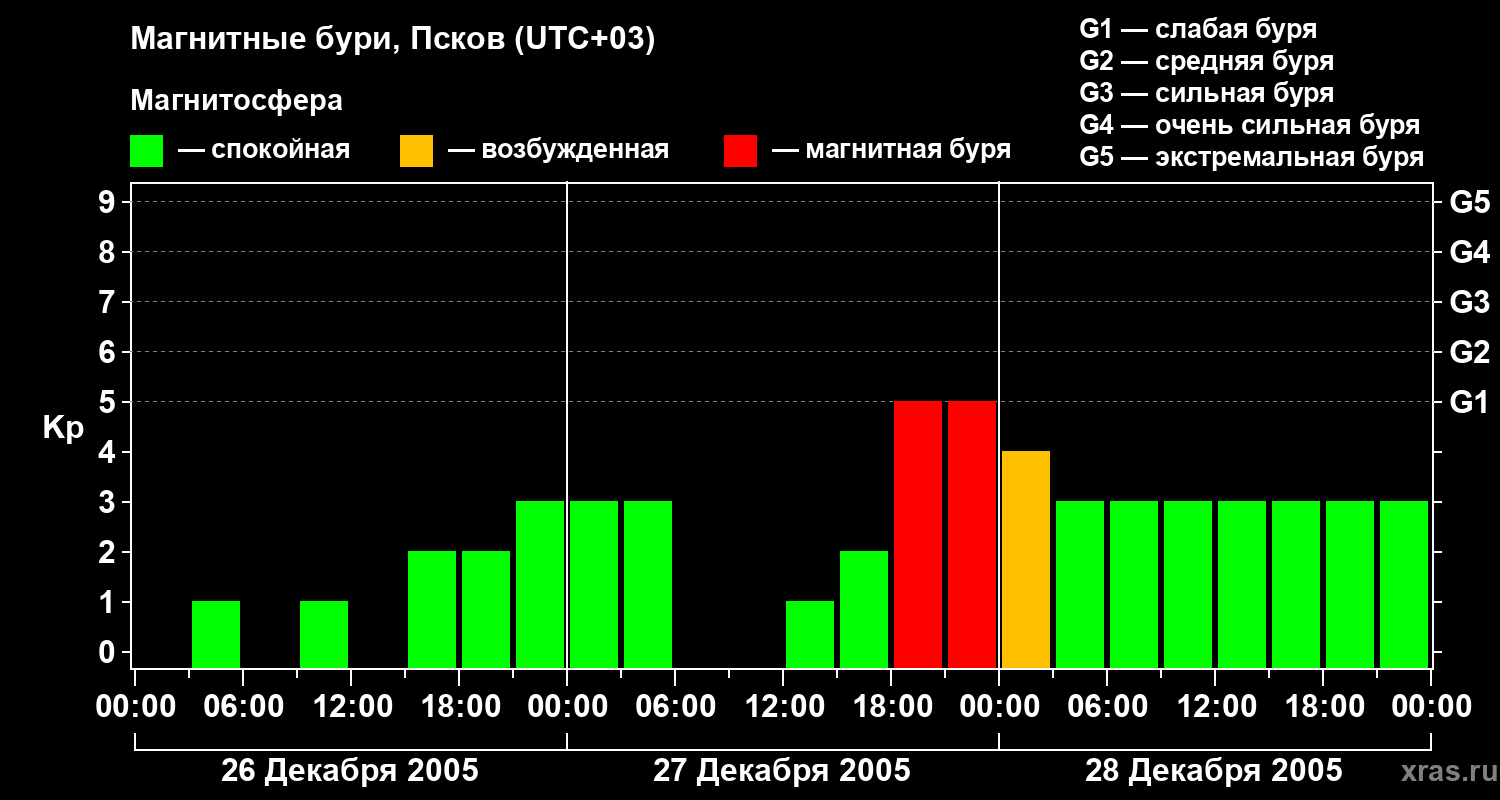The width and height of the screenshot is (1500, 800).
Task: Click the G2 label on the right axis
Action: [x=1470, y=352]
